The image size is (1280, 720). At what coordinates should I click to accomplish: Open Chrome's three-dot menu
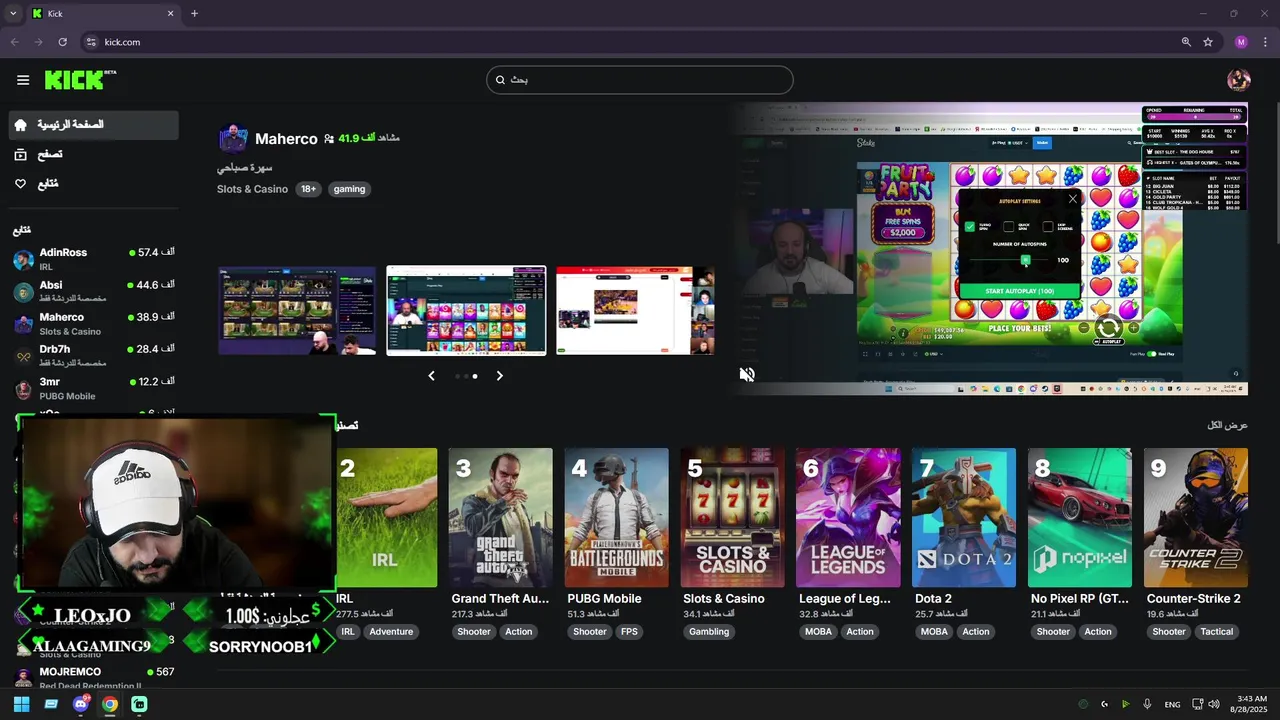coord(1265,42)
